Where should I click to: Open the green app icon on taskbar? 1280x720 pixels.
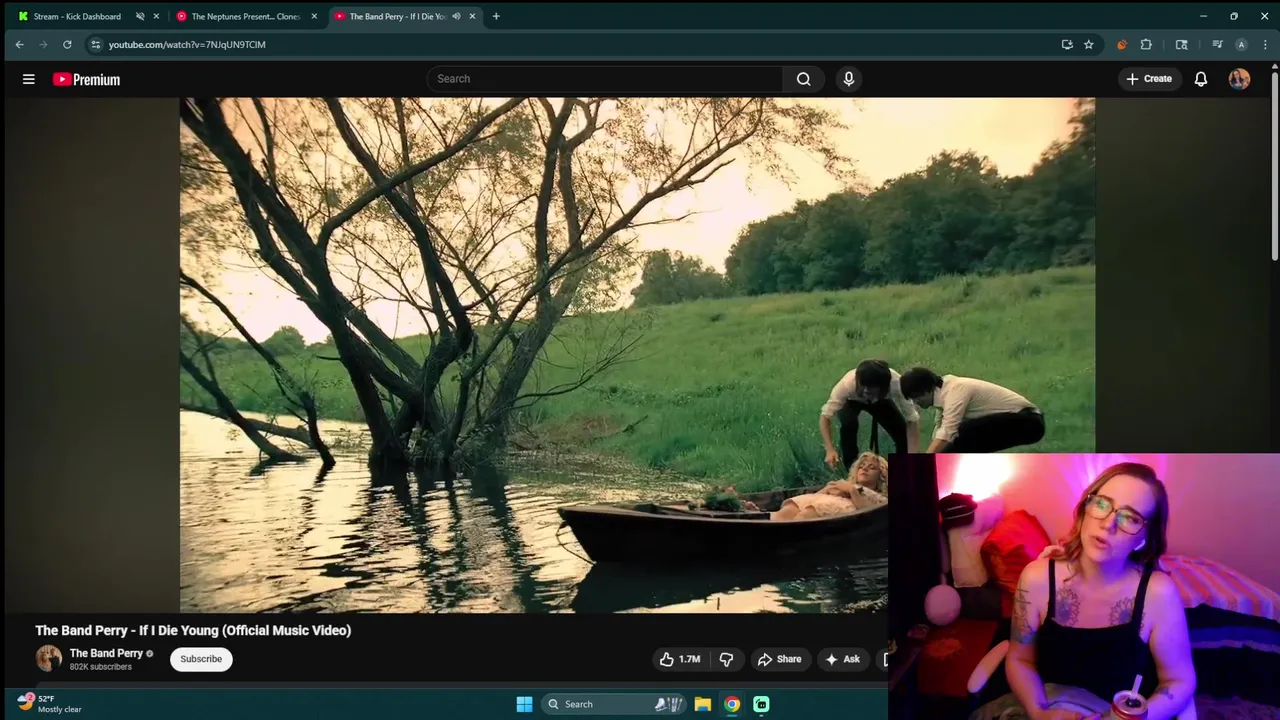[x=761, y=704]
